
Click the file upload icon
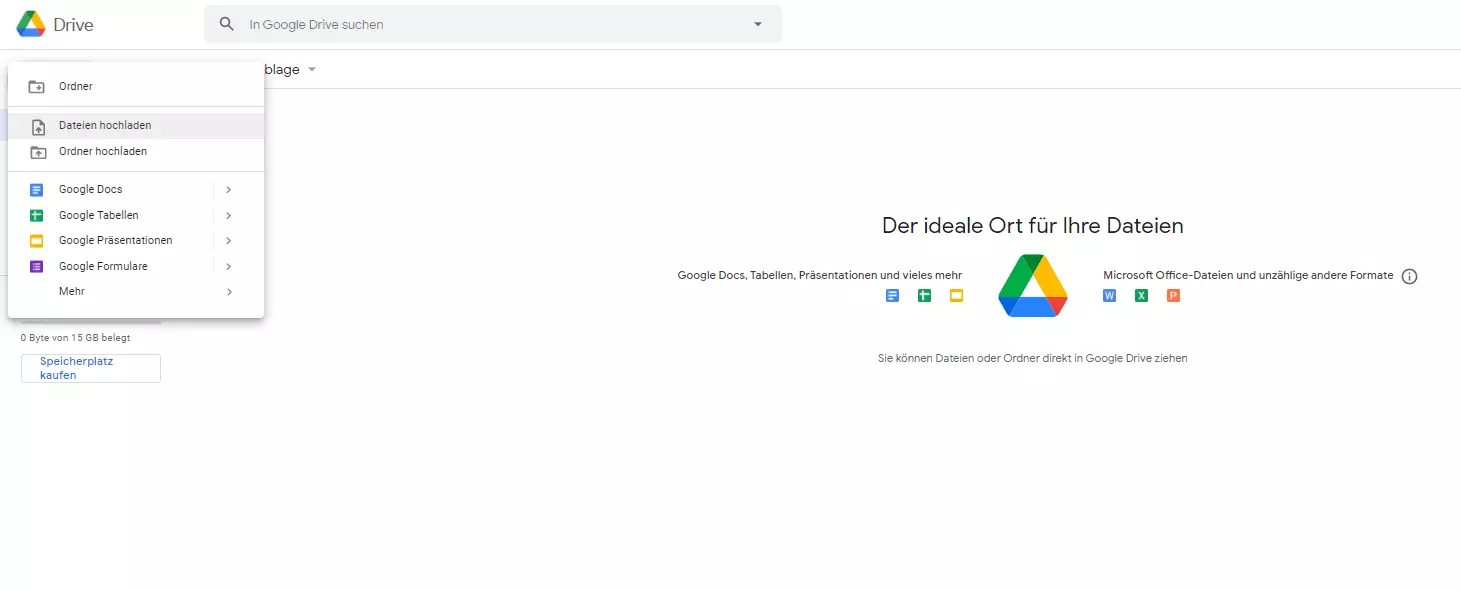tap(37, 127)
